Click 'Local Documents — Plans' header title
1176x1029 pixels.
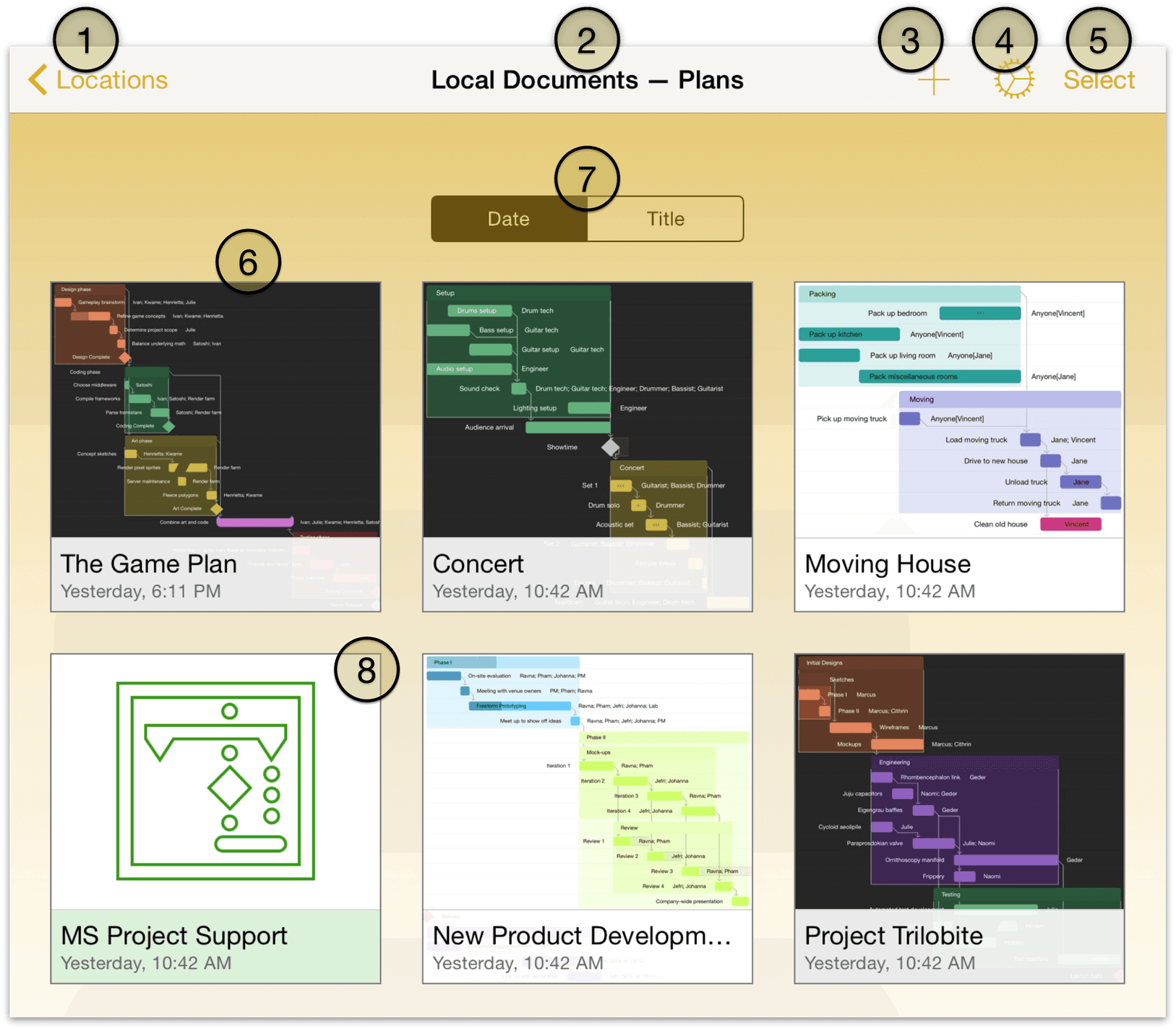[587, 79]
